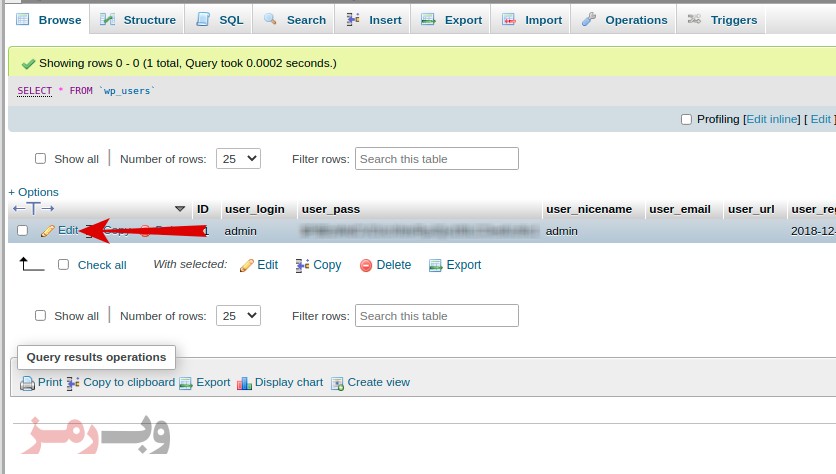Click the Search magnifier icon
The width and height of the screenshot is (836, 474).
(270, 19)
